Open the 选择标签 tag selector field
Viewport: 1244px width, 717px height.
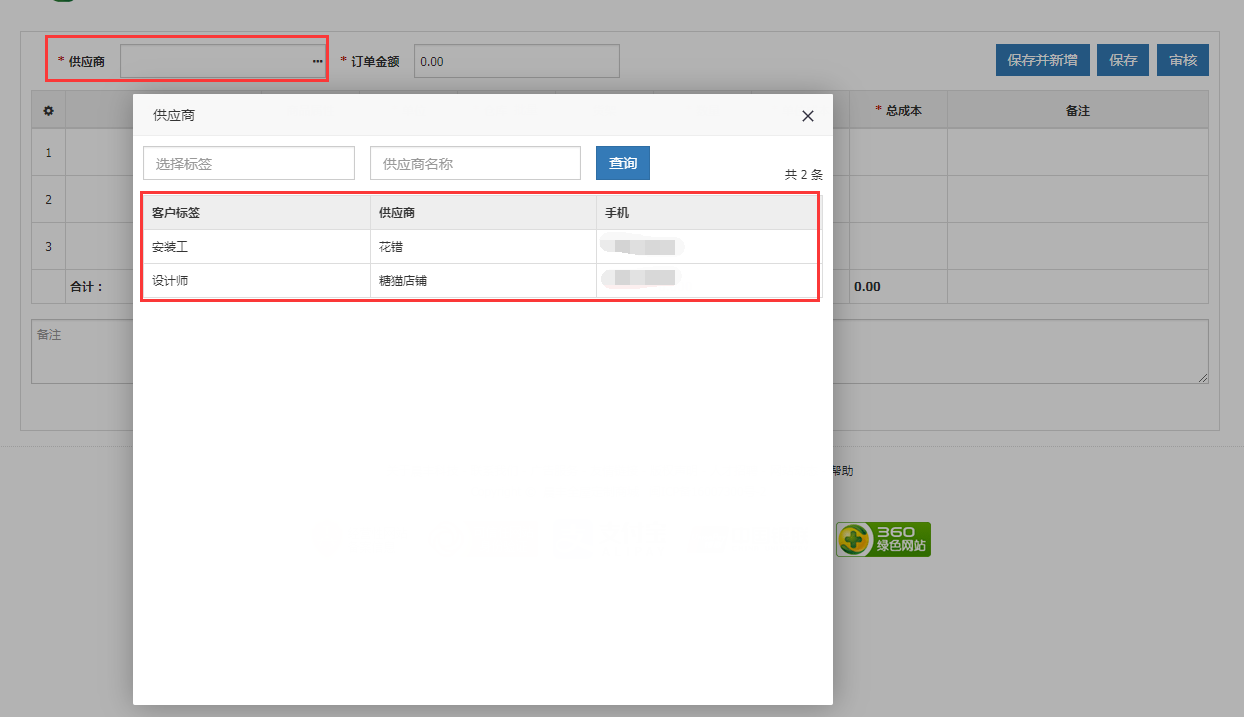click(249, 163)
